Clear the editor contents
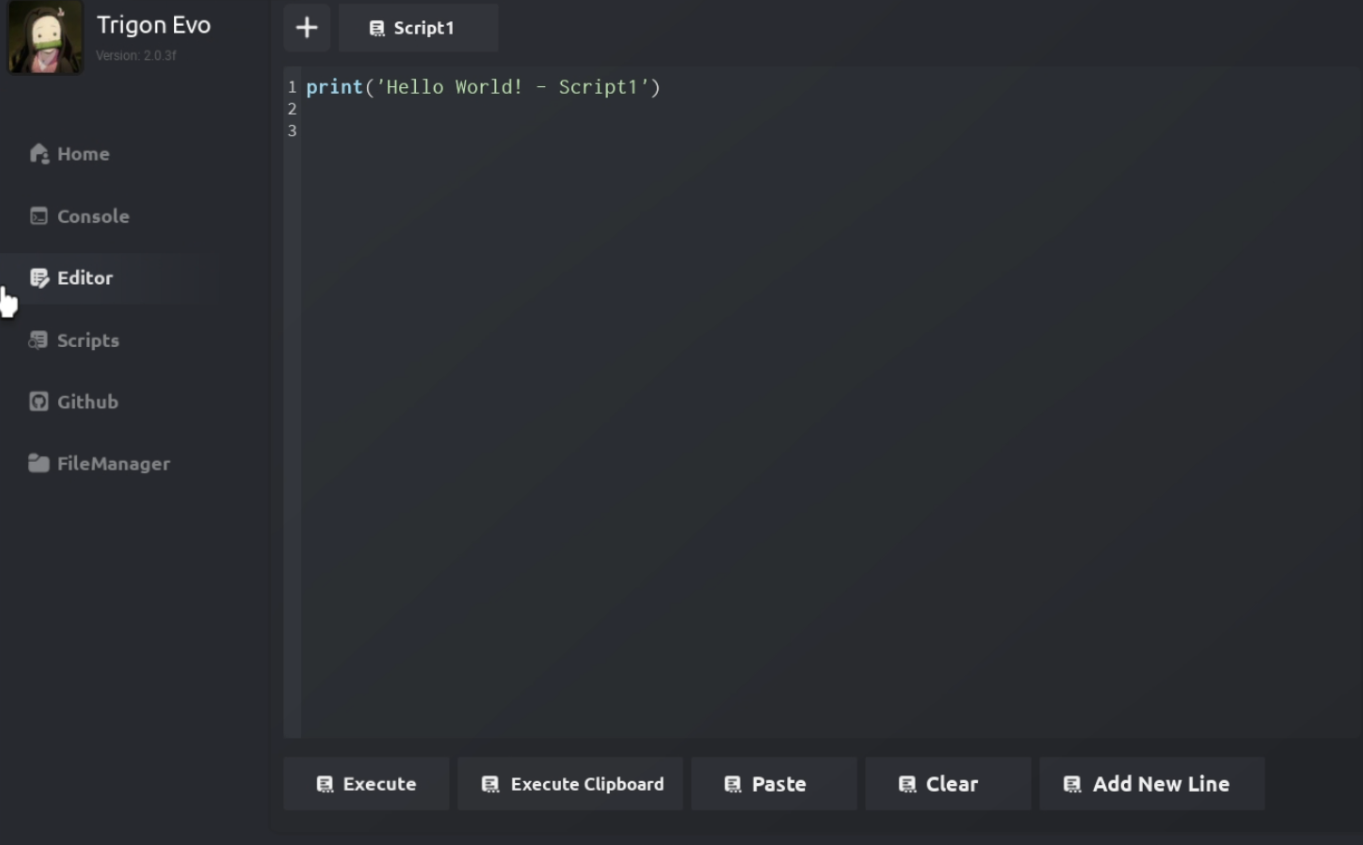Viewport: 1363px width, 845px height. (x=948, y=784)
